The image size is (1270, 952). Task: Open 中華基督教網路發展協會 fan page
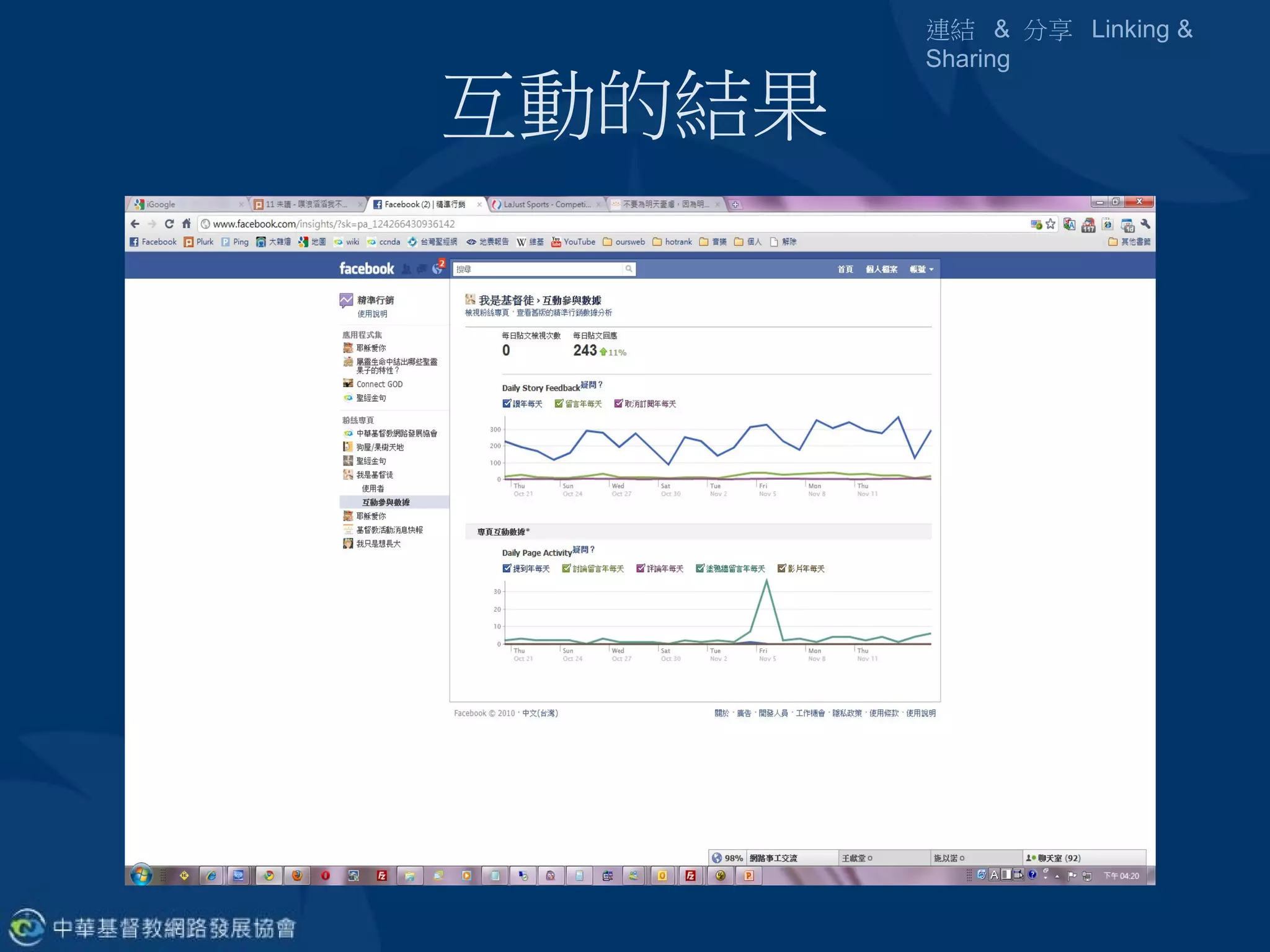pos(390,433)
